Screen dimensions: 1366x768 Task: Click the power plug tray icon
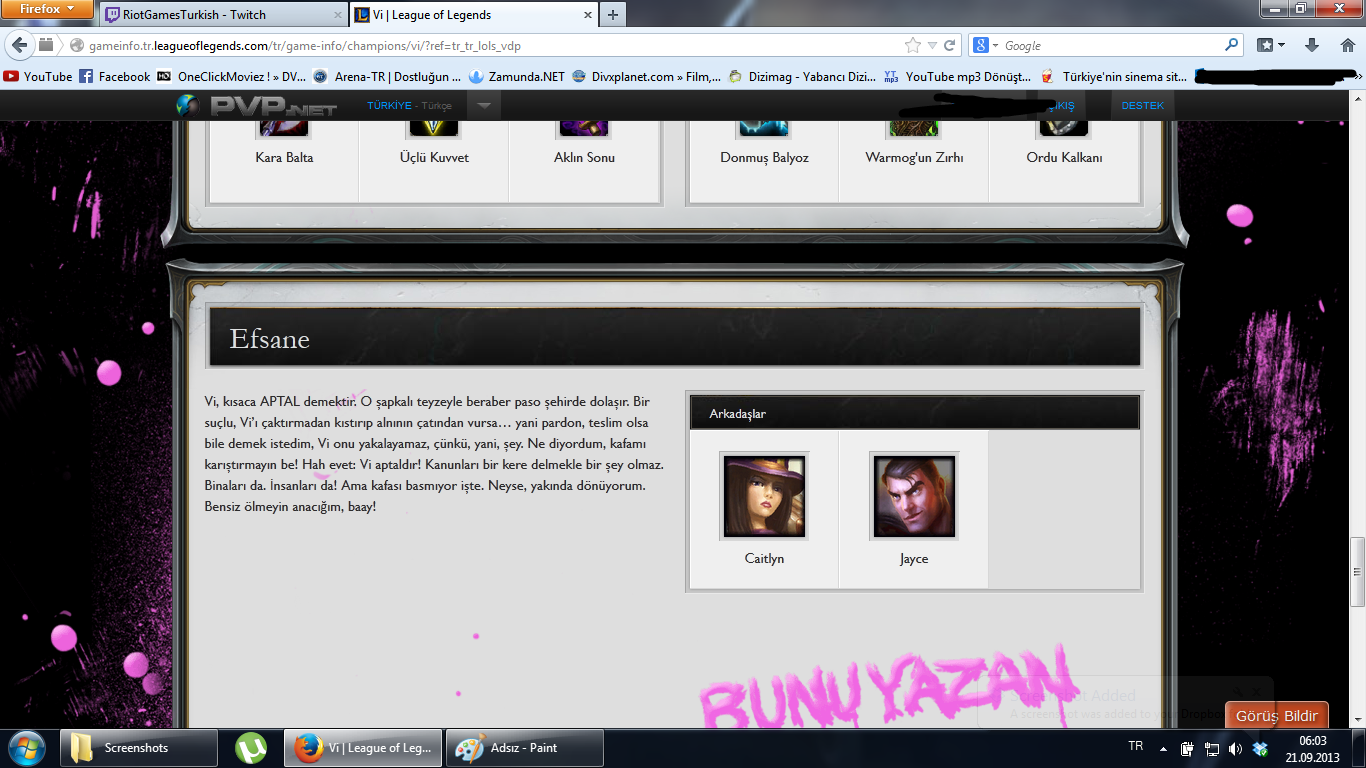coord(1187,748)
